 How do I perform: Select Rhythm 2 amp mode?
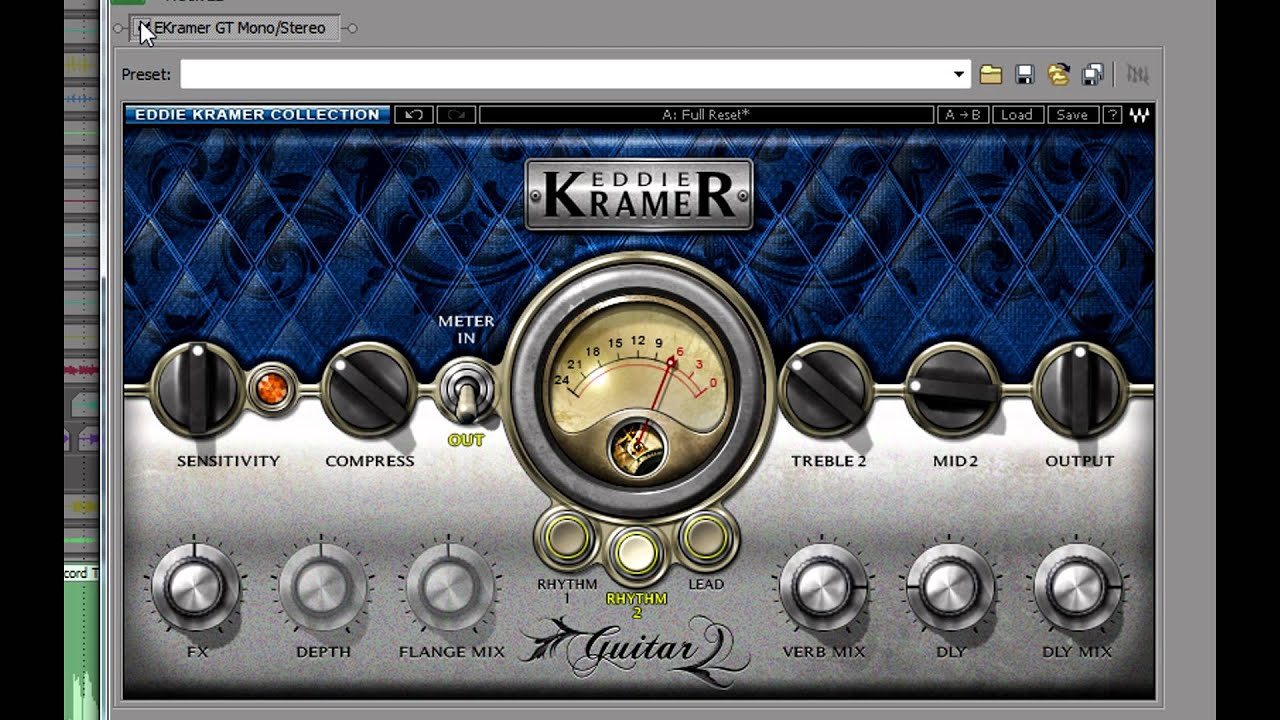pyautogui.click(x=637, y=553)
